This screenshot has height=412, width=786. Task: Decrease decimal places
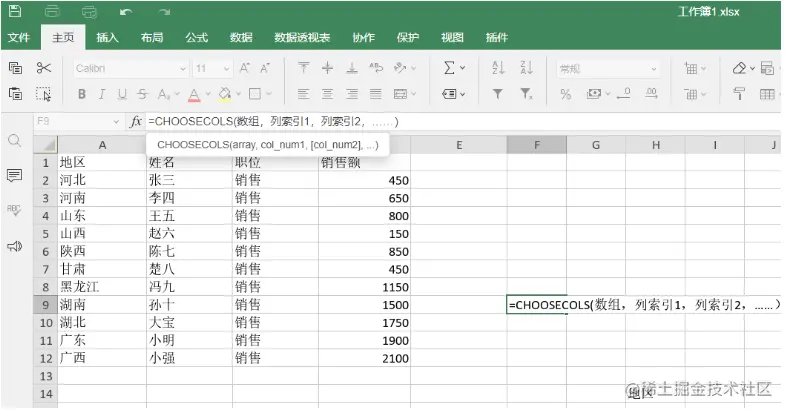(624, 94)
